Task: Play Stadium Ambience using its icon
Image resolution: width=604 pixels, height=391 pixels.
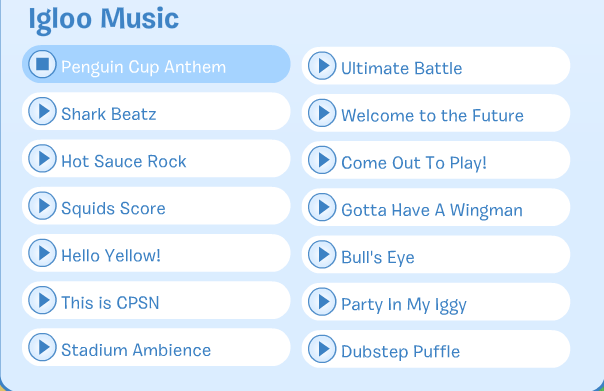Action: [42, 347]
